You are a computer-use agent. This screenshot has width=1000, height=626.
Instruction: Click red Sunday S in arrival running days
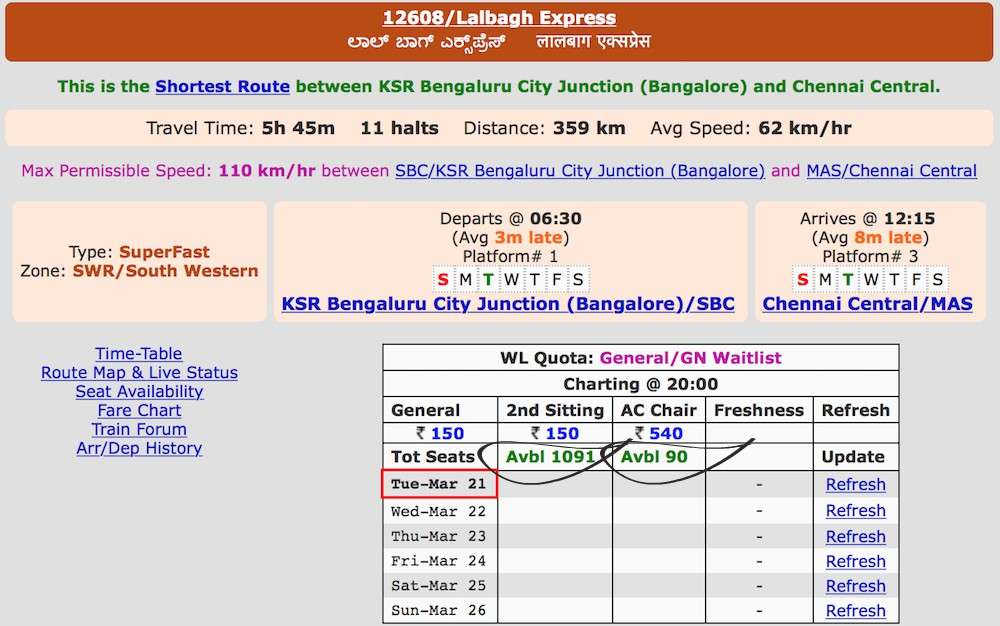click(802, 279)
